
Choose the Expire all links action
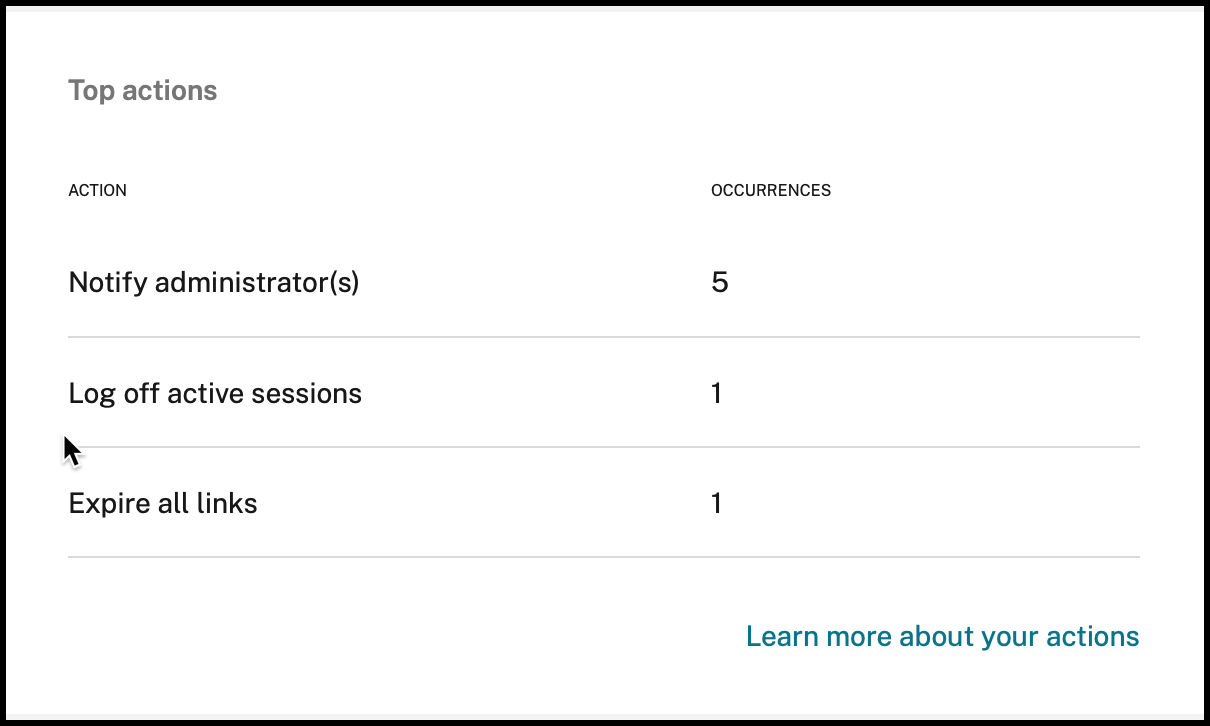pos(163,503)
